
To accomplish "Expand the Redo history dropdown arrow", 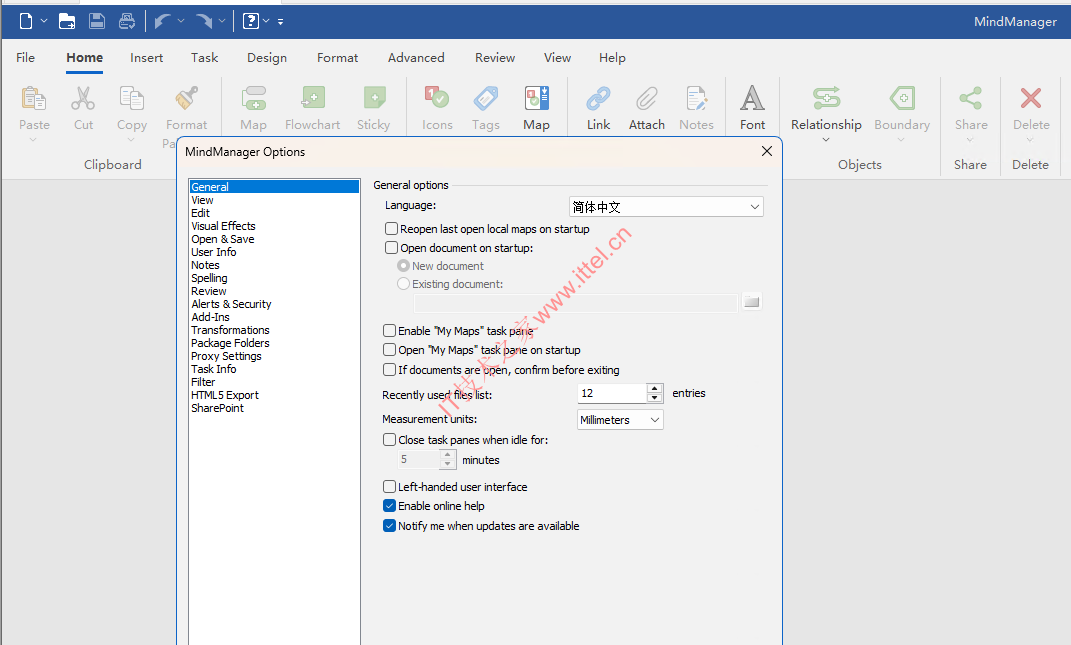I will [x=222, y=21].
